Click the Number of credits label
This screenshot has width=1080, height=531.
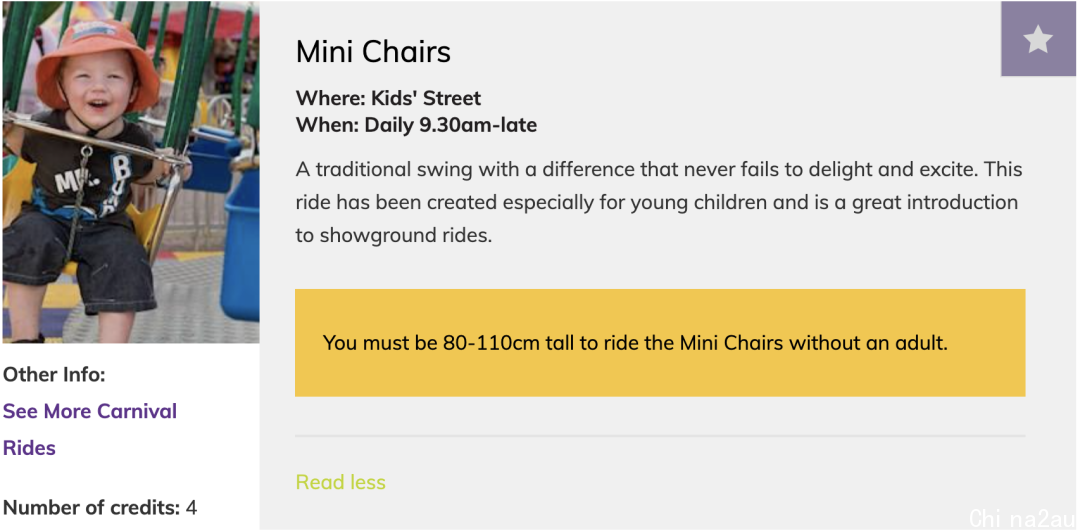92,508
